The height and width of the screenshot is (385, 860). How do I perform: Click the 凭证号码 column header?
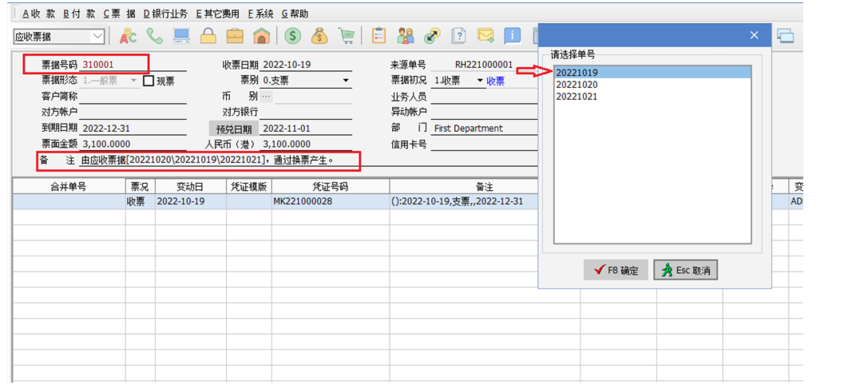tap(330, 186)
